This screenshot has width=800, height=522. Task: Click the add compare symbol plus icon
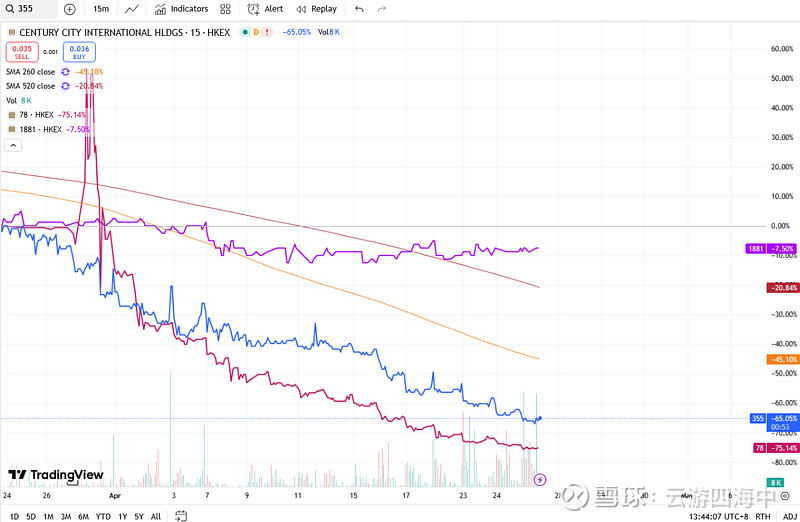(x=70, y=9)
